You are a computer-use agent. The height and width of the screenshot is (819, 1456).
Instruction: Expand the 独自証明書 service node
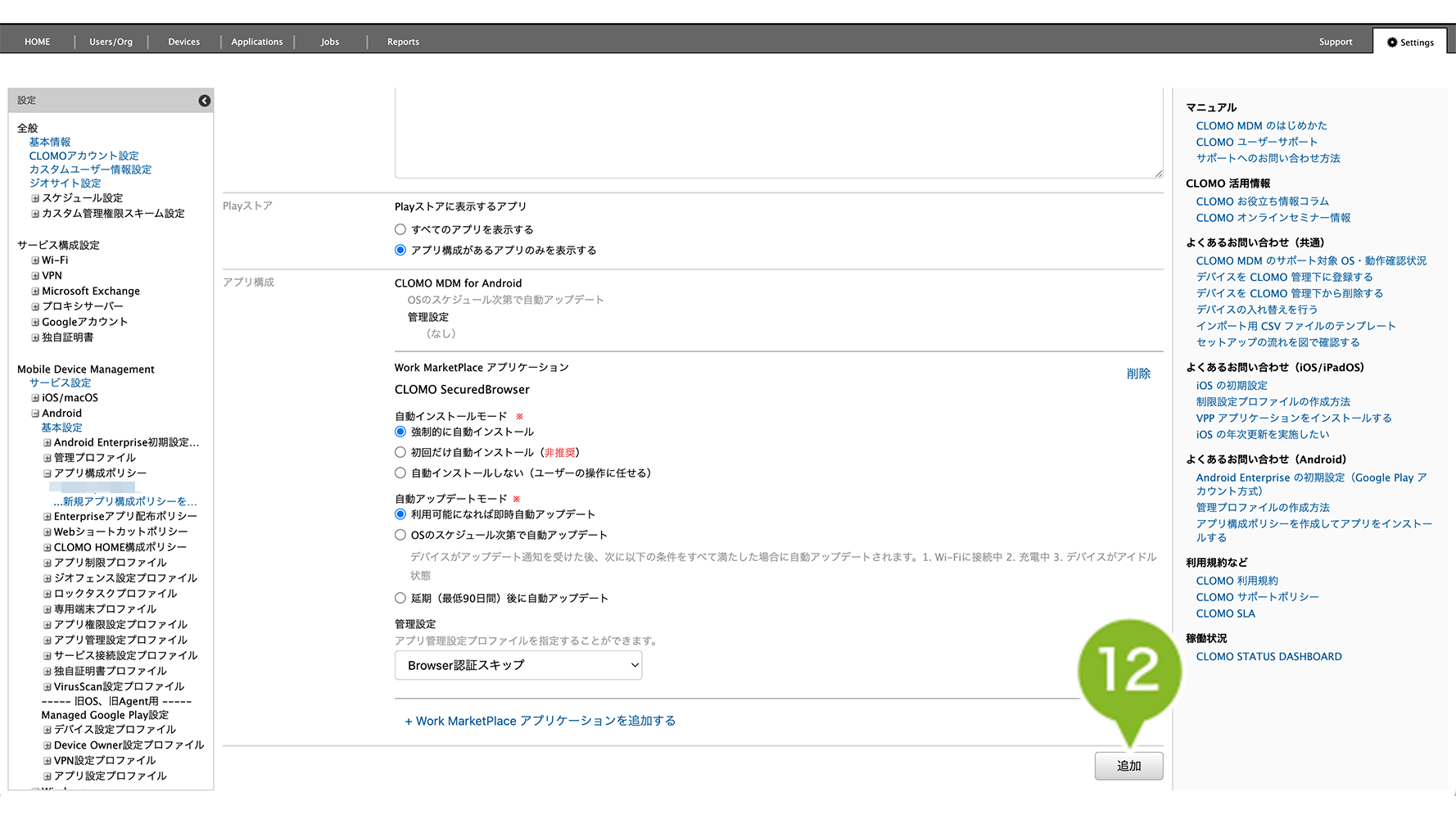(x=35, y=337)
